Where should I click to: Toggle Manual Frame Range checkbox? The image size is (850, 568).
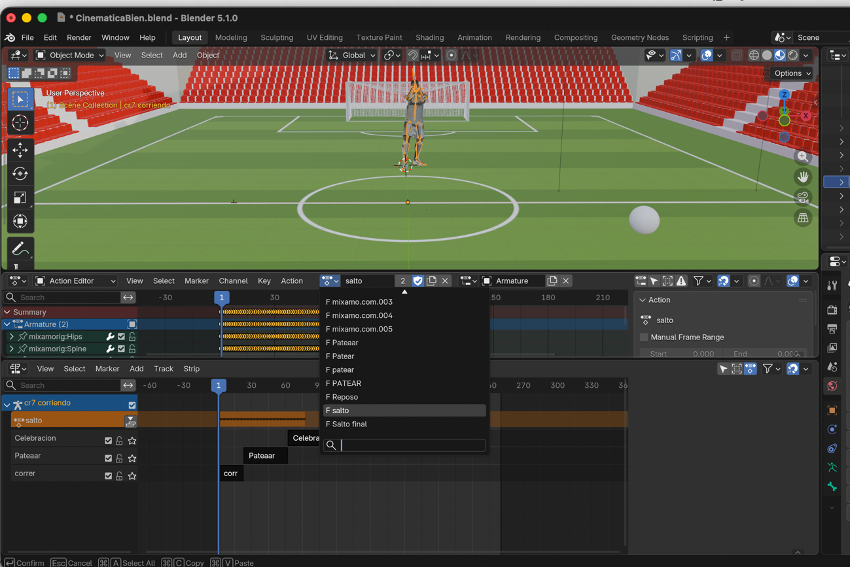(x=644, y=337)
